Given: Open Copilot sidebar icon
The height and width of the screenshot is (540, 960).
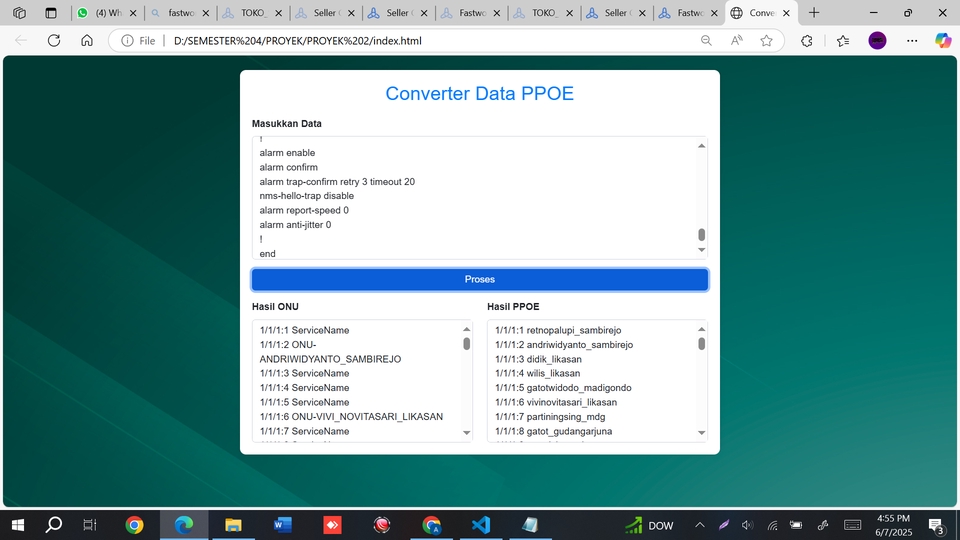Looking at the screenshot, I should [x=943, y=40].
